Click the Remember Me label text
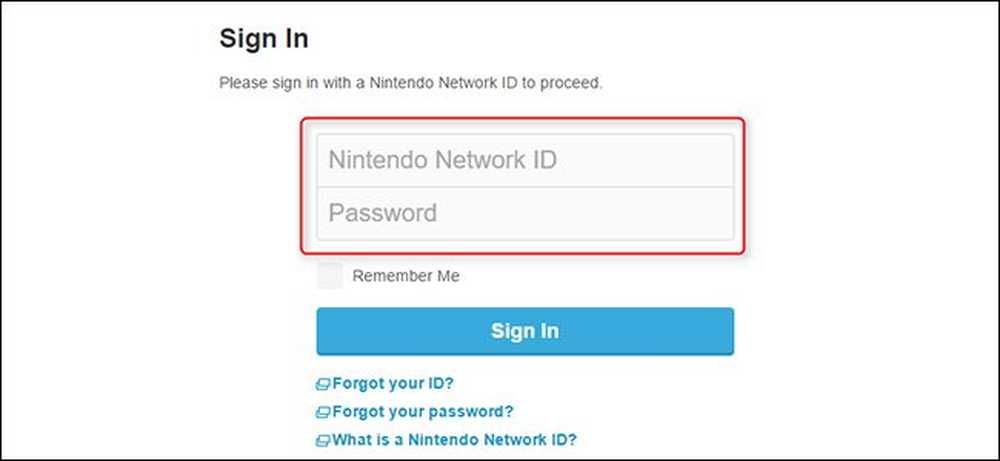This screenshot has height=461, width=1000. pos(406,276)
